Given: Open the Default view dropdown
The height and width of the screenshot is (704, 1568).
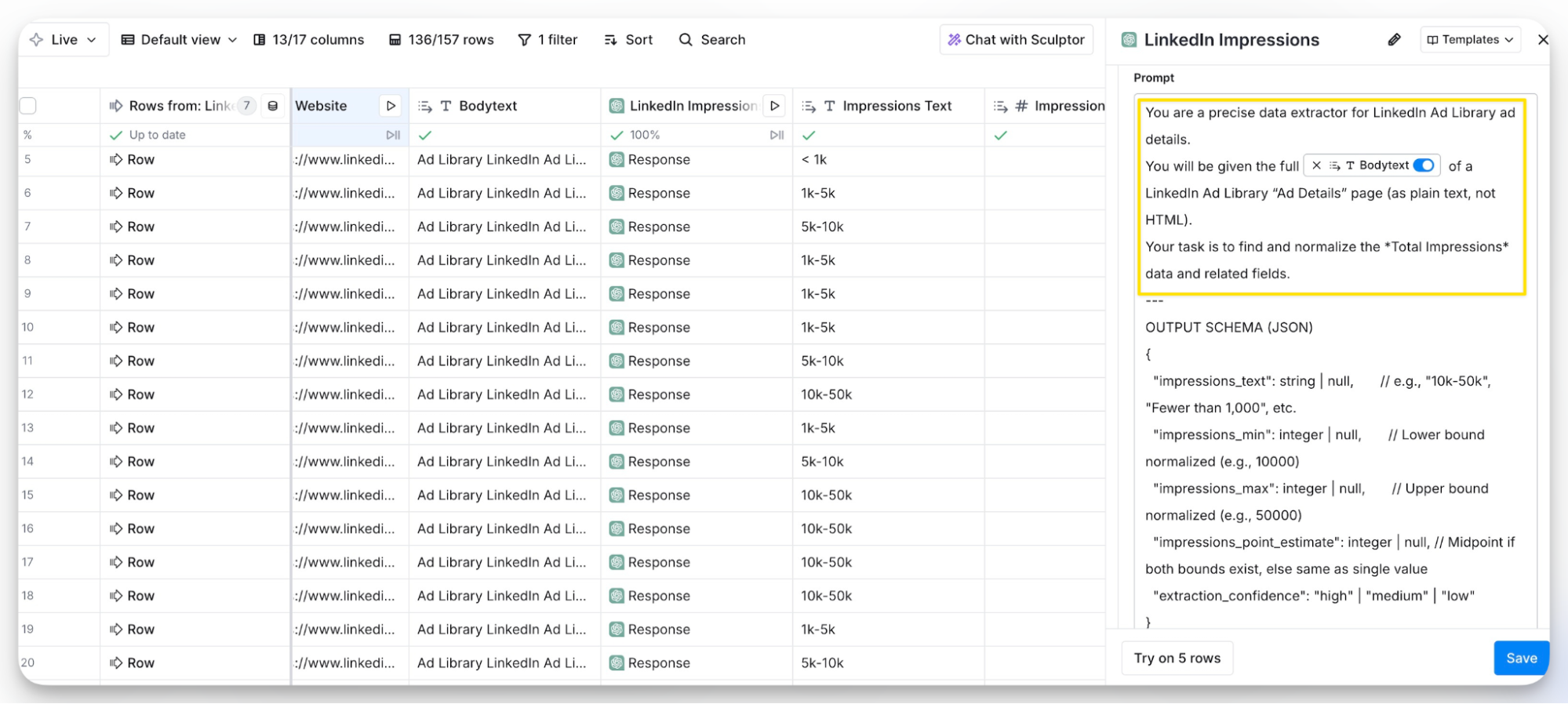Looking at the screenshot, I should (x=179, y=40).
